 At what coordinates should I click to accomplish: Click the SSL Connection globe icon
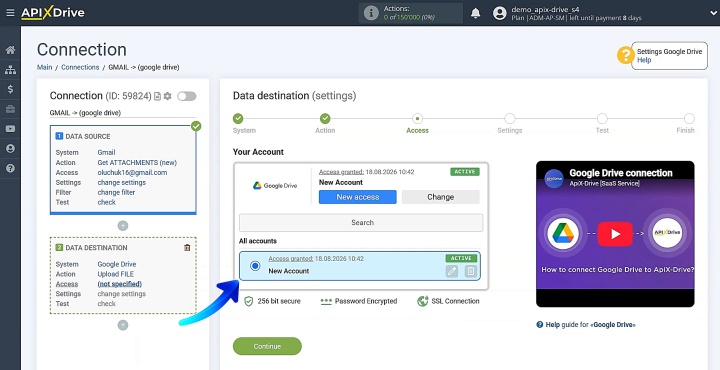tap(422, 301)
